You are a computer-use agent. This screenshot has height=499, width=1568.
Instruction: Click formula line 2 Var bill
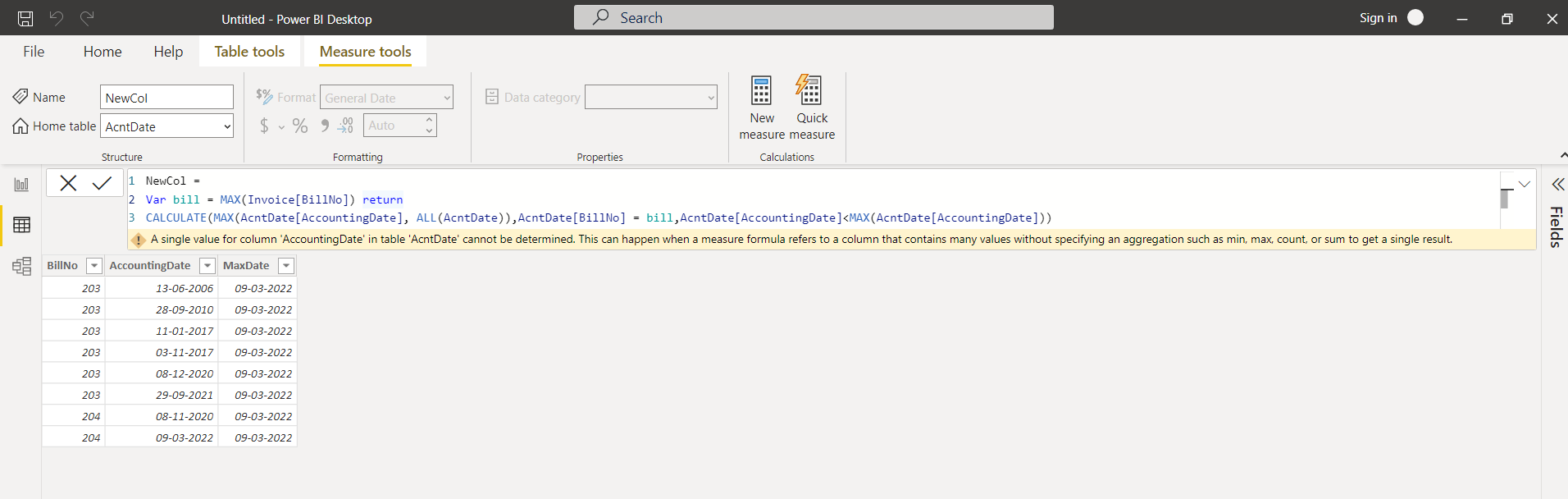(274, 199)
